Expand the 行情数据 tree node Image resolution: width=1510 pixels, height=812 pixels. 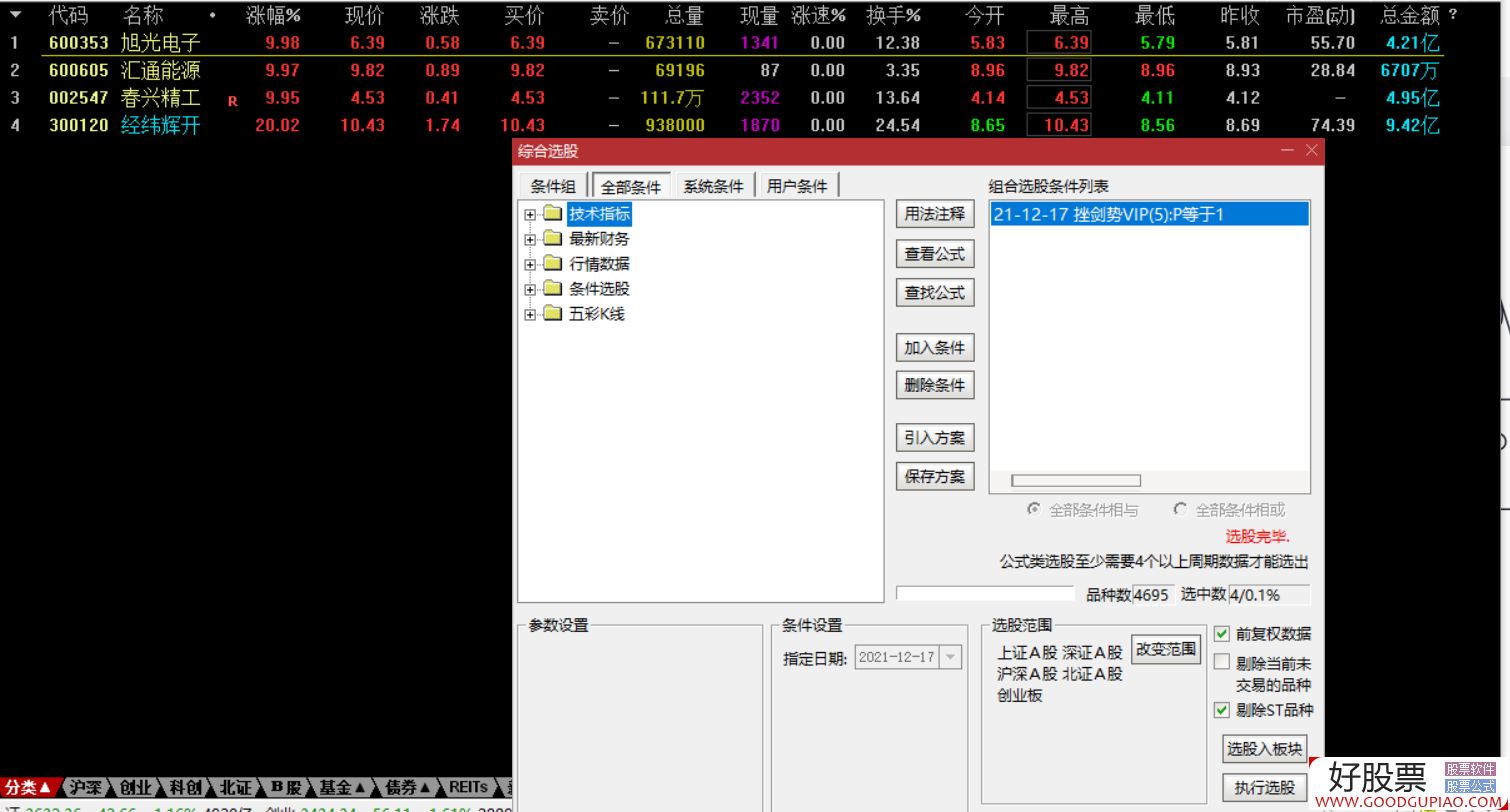(x=530, y=264)
